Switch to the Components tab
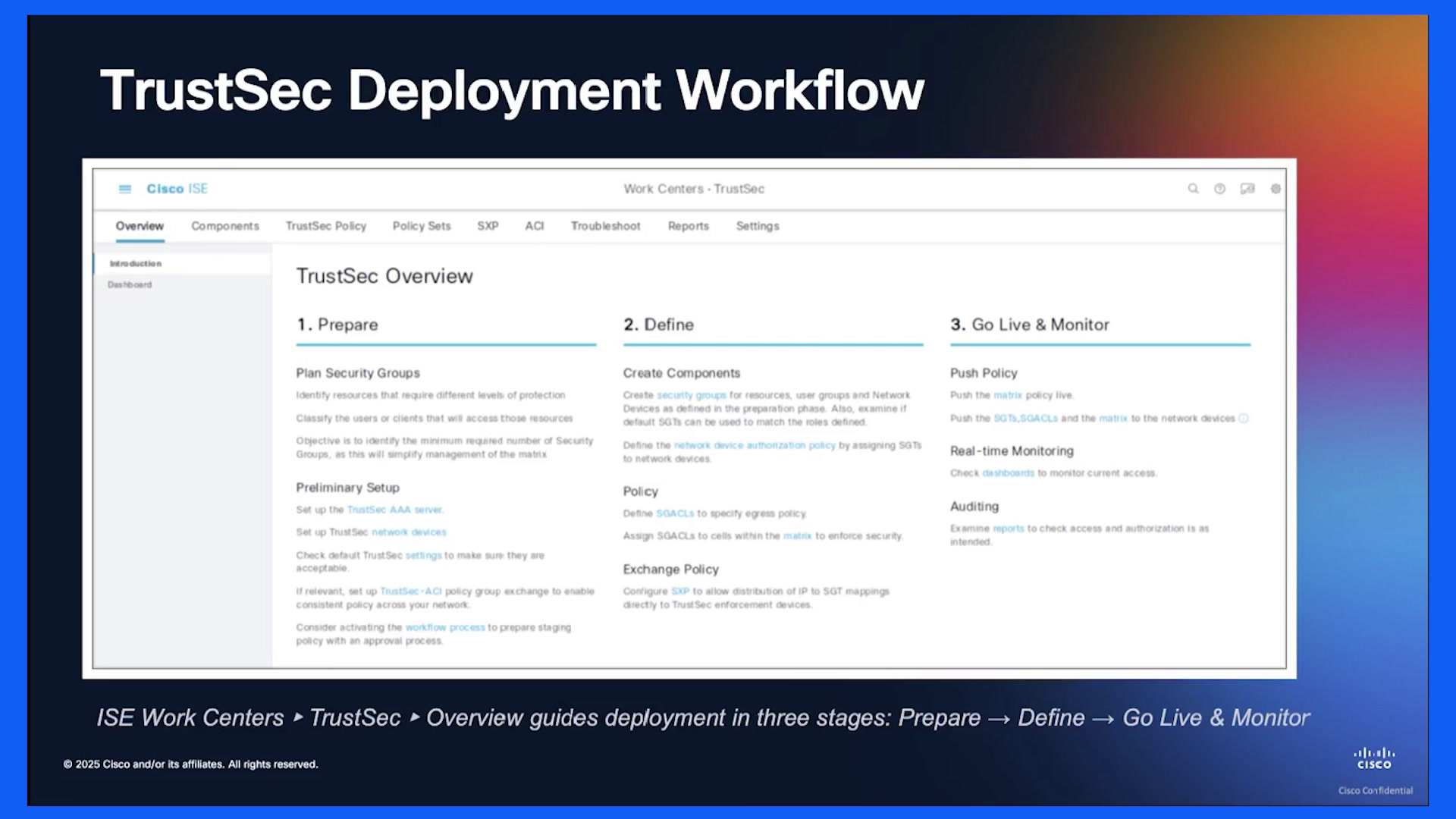 pos(225,226)
